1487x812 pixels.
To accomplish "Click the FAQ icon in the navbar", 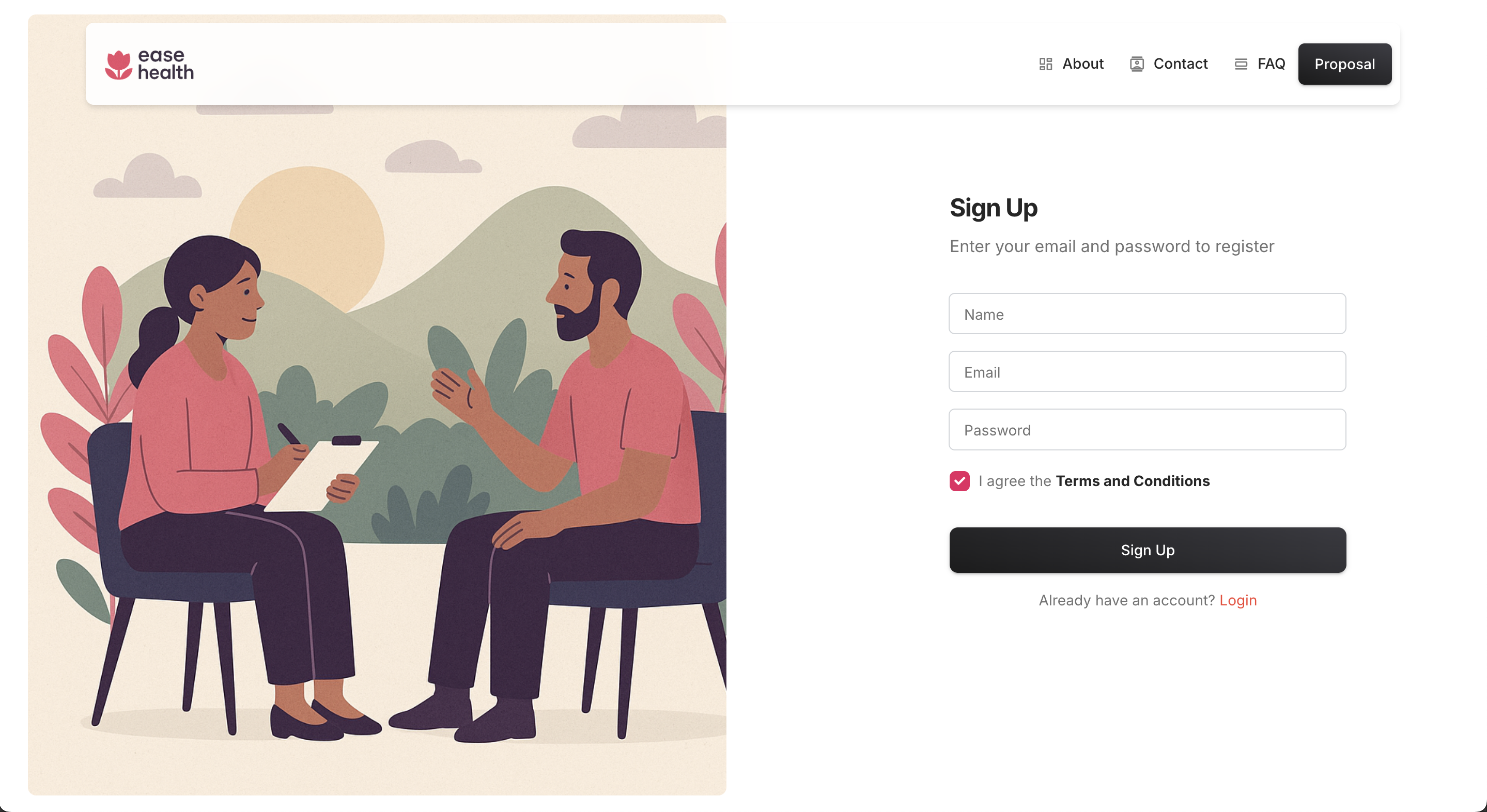I will tap(1240, 64).
